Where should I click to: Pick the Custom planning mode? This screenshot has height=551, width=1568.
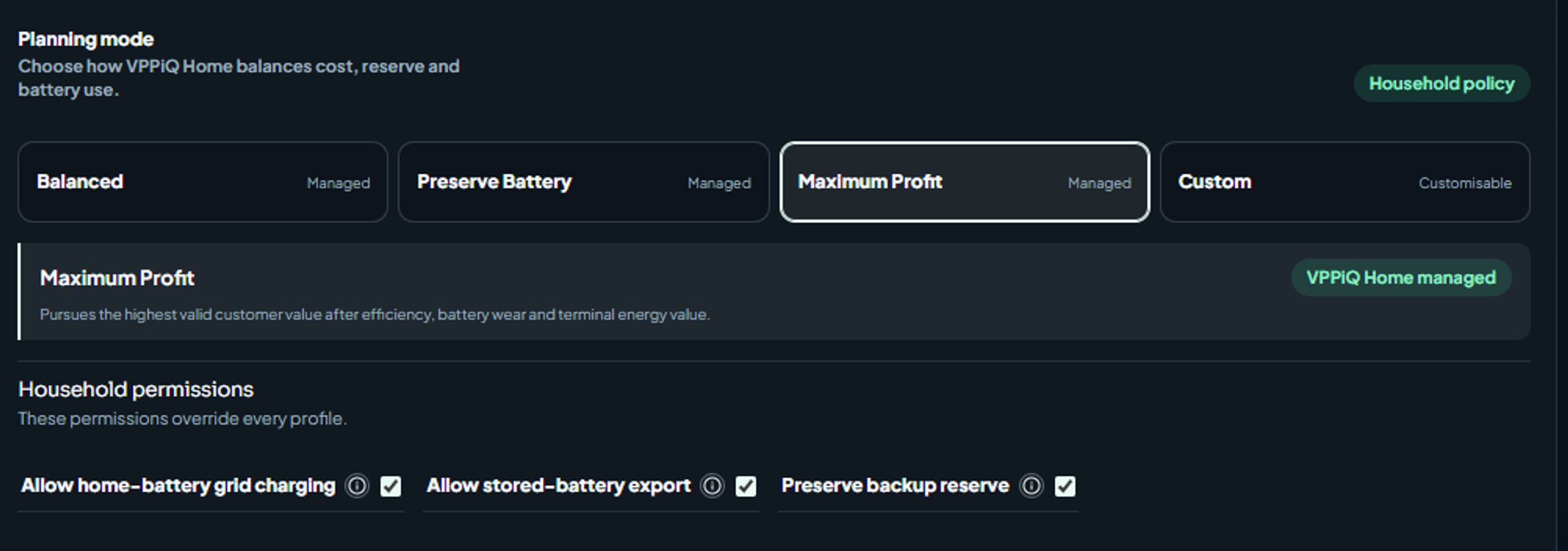[1345, 182]
